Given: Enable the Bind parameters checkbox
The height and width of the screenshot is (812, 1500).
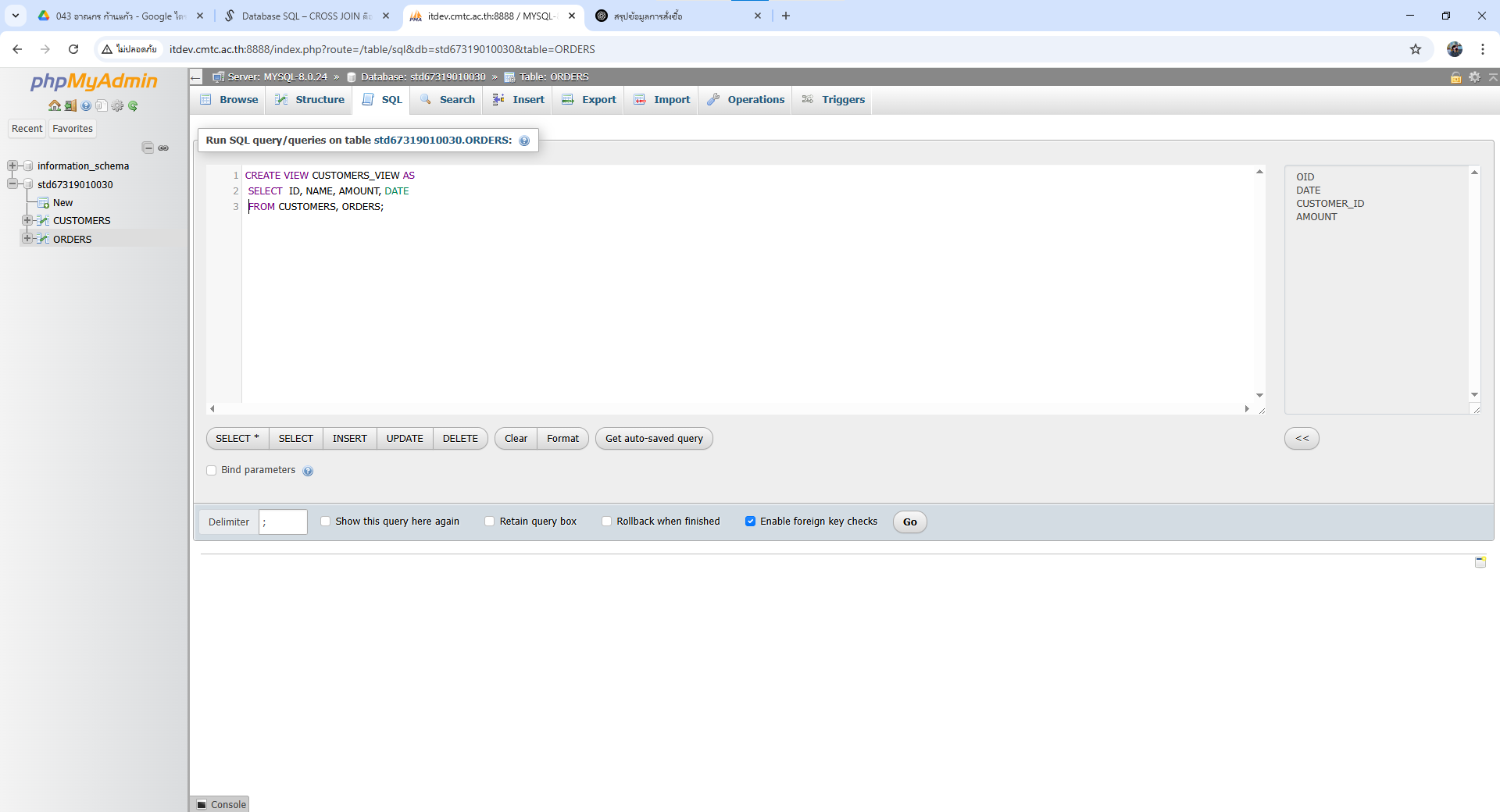Looking at the screenshot, I should (212, 470).
